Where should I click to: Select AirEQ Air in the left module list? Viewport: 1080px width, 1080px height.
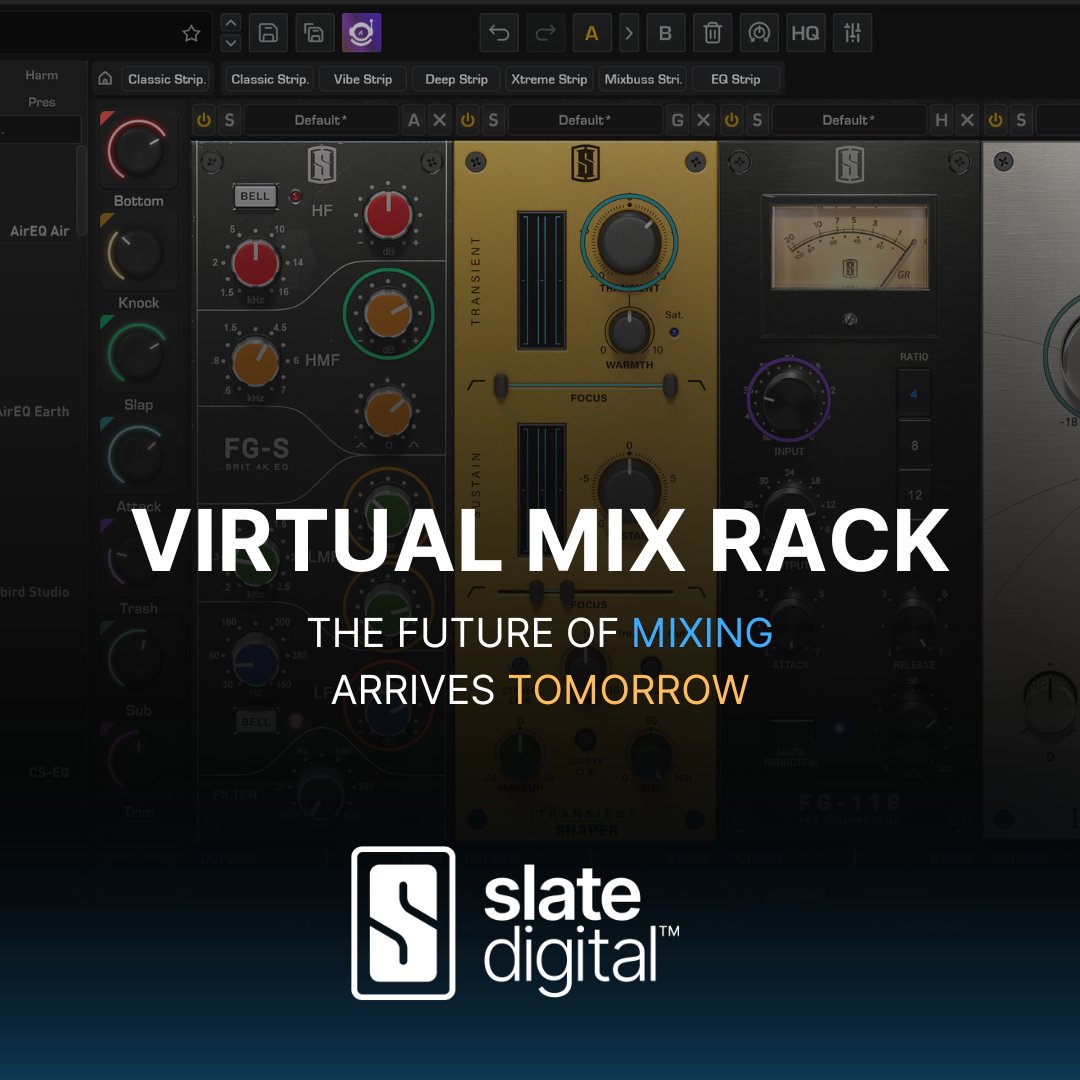(x=40, y=231)
